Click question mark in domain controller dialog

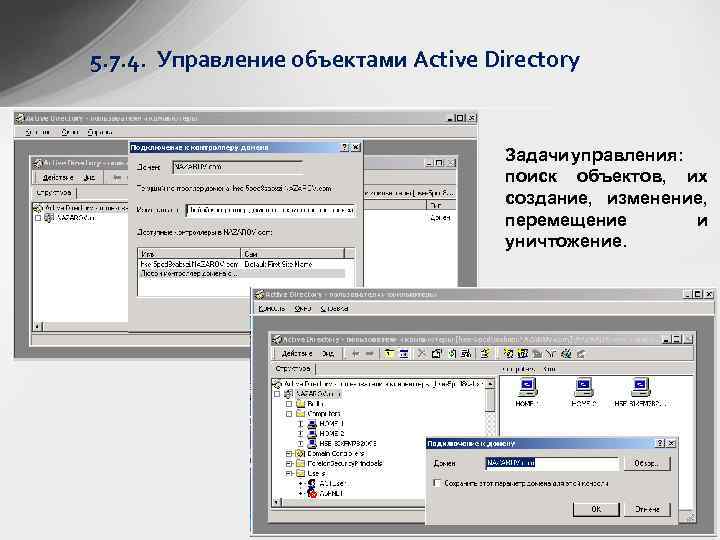(345, 147)
